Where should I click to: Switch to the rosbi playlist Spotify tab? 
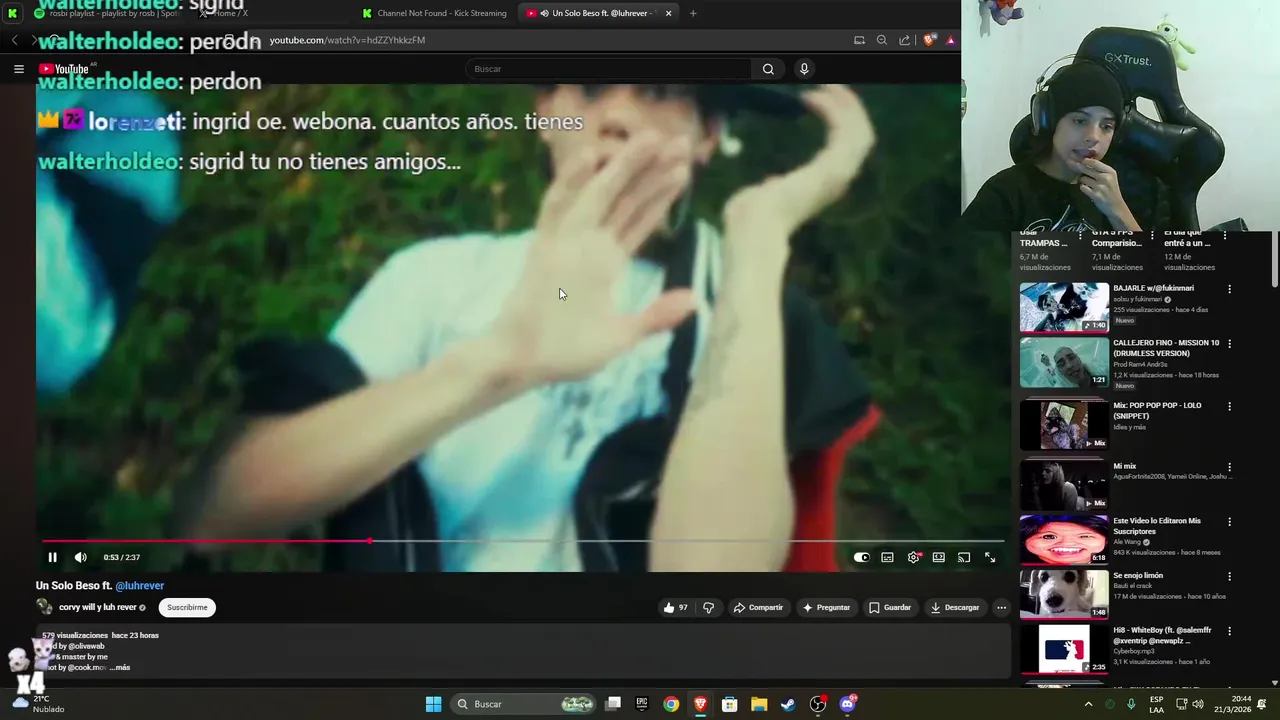105,13
